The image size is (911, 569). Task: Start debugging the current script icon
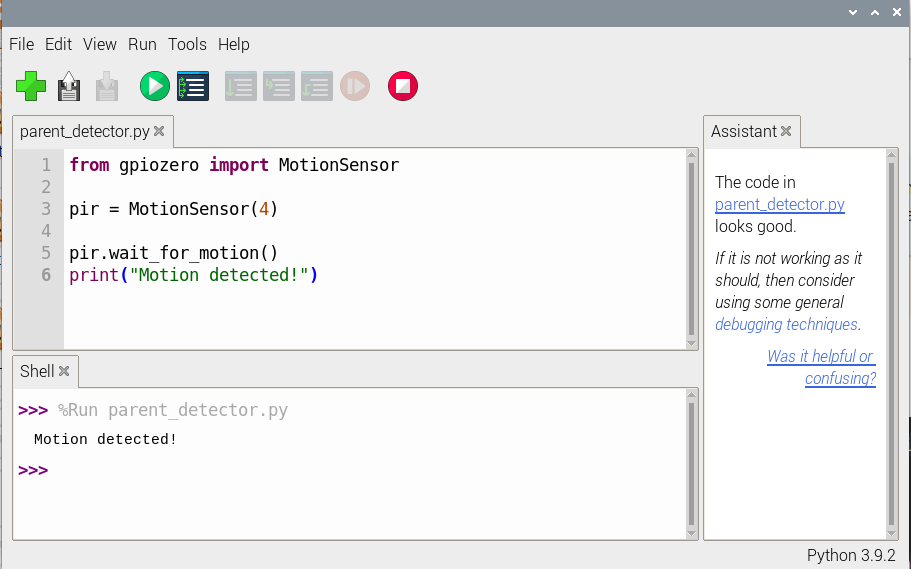coord(193,86)
